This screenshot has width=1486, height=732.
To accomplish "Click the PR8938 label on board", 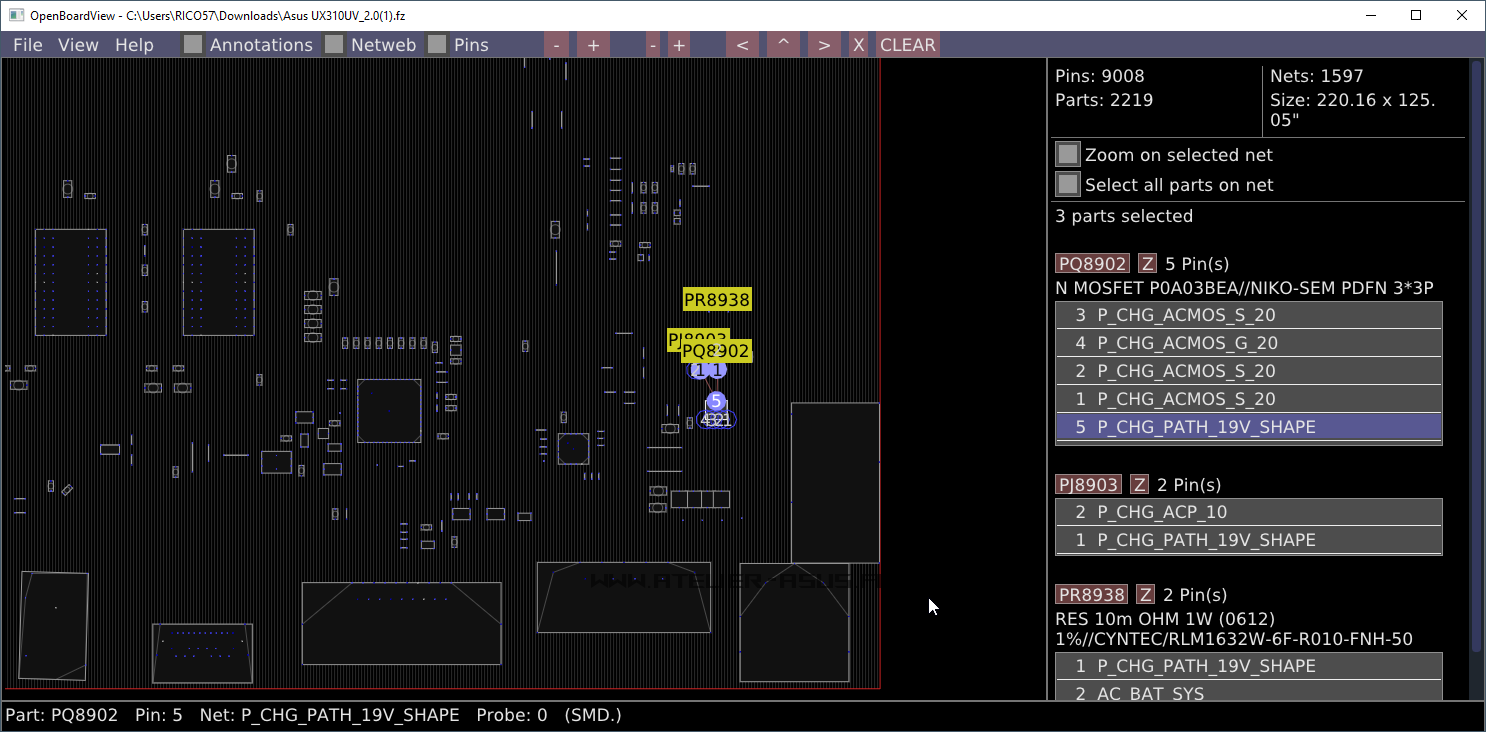I will click(x=717, y=300).
